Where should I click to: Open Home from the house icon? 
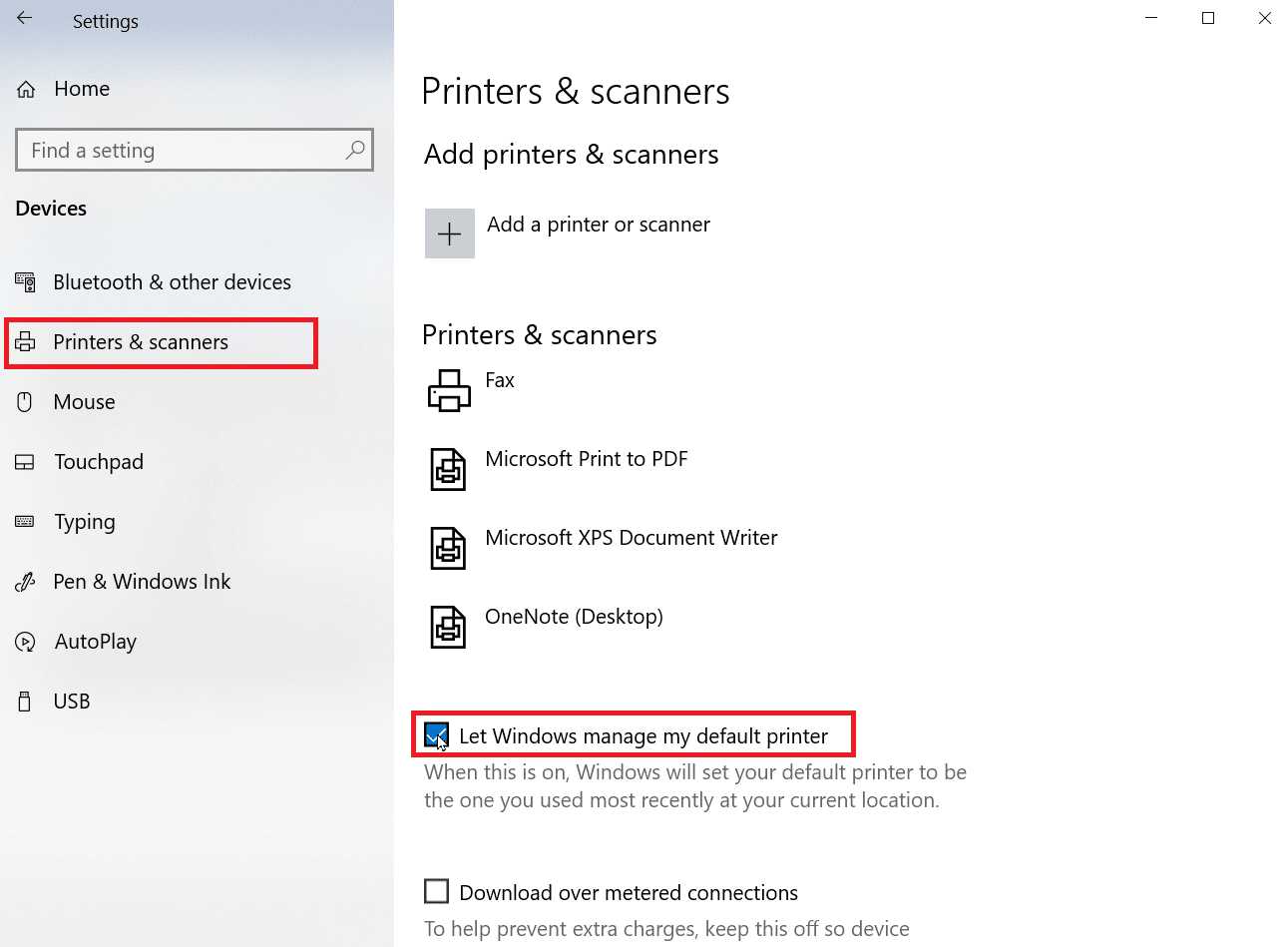[x=26, y=90]
